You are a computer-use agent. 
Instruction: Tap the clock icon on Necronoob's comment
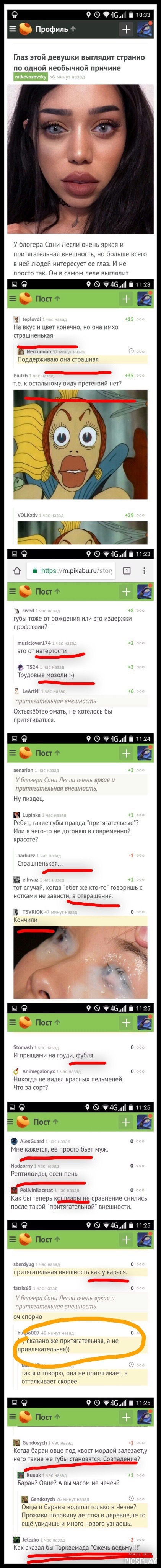coord(131,351)
